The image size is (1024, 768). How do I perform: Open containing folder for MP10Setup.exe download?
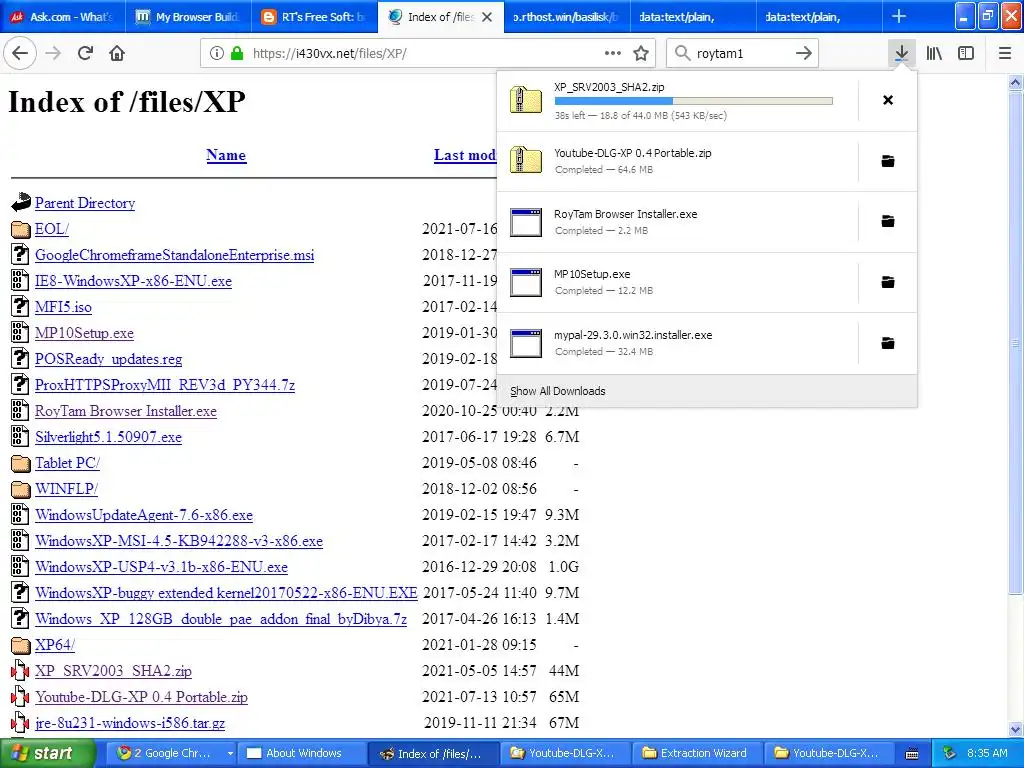point(888,282)
